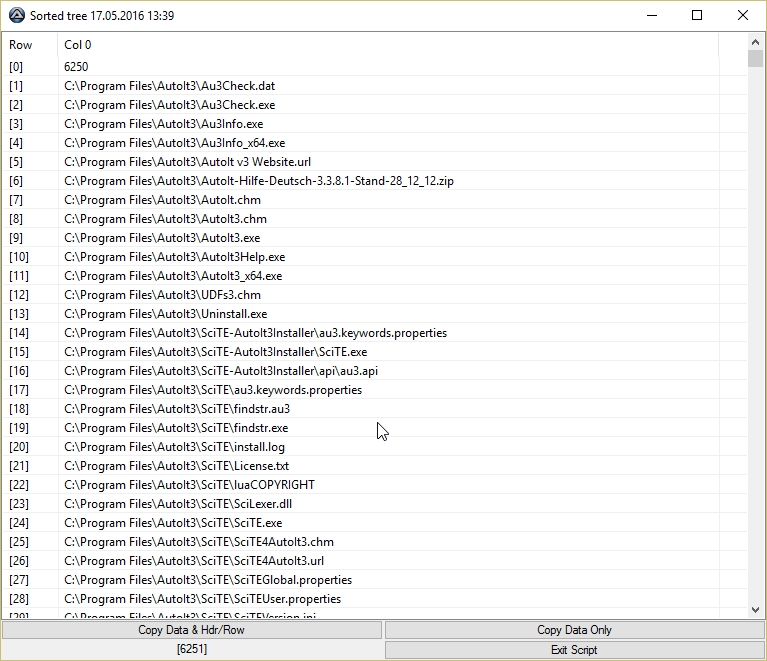Click the vertical scrollbar thumb
This screenshot has width=767, height=661.
pos(755,58)
